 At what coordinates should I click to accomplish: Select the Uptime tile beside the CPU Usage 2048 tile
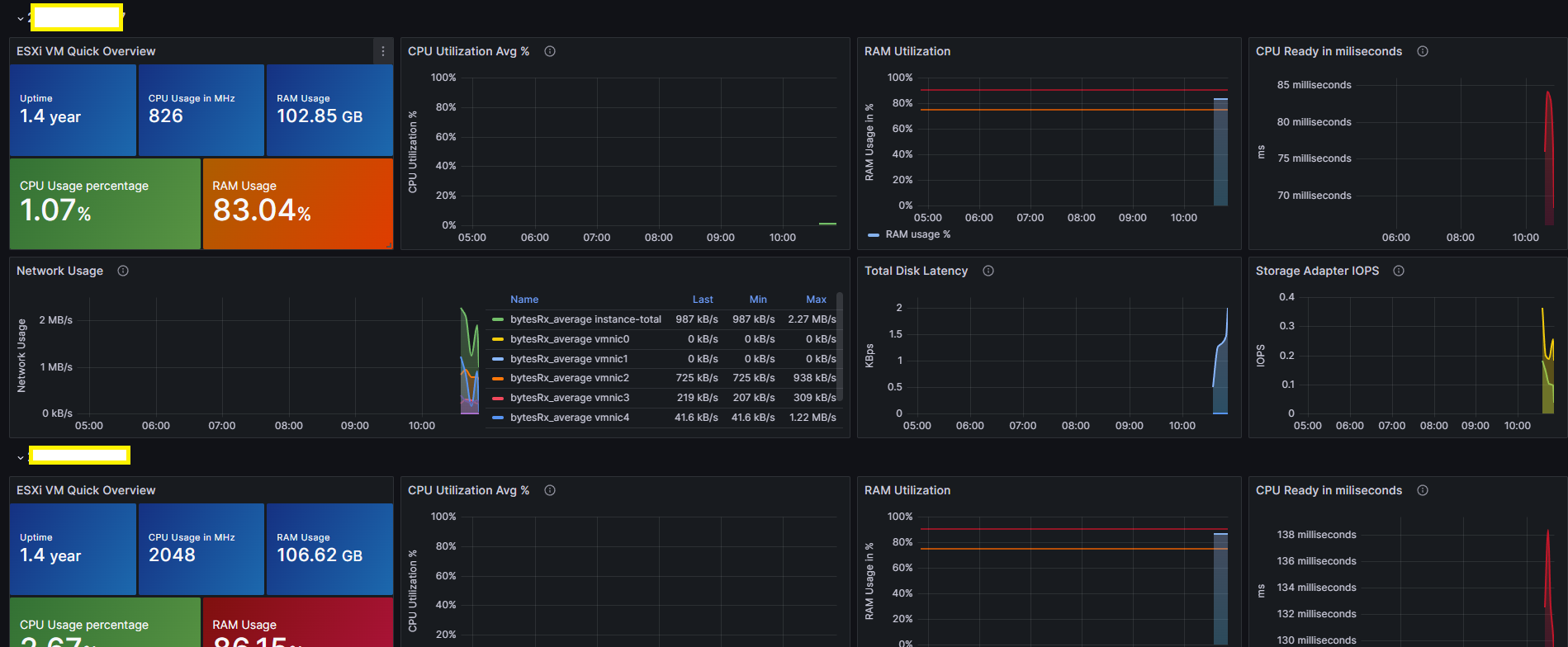[73, 549]
